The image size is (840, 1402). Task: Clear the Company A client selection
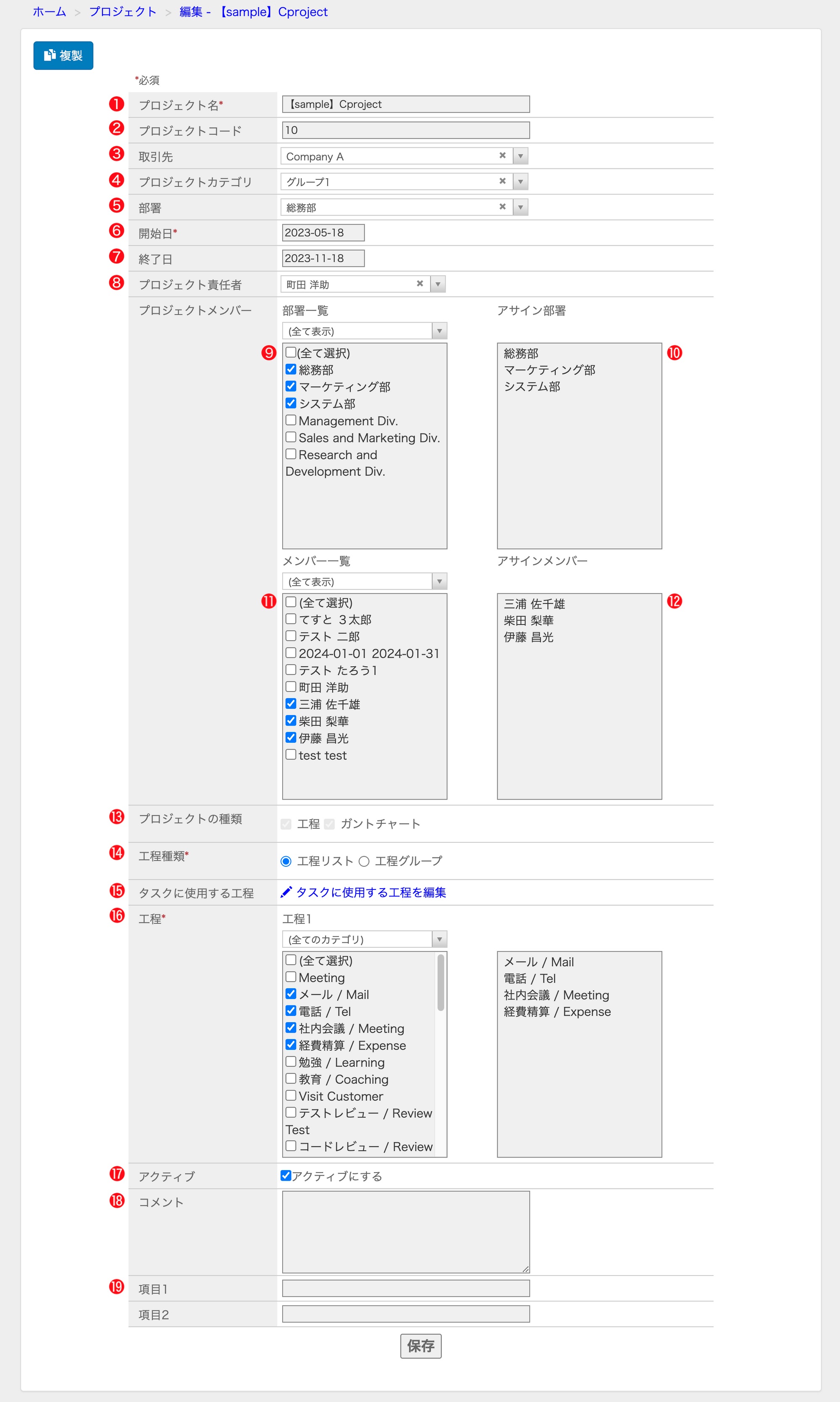click(x=502, y=156)
